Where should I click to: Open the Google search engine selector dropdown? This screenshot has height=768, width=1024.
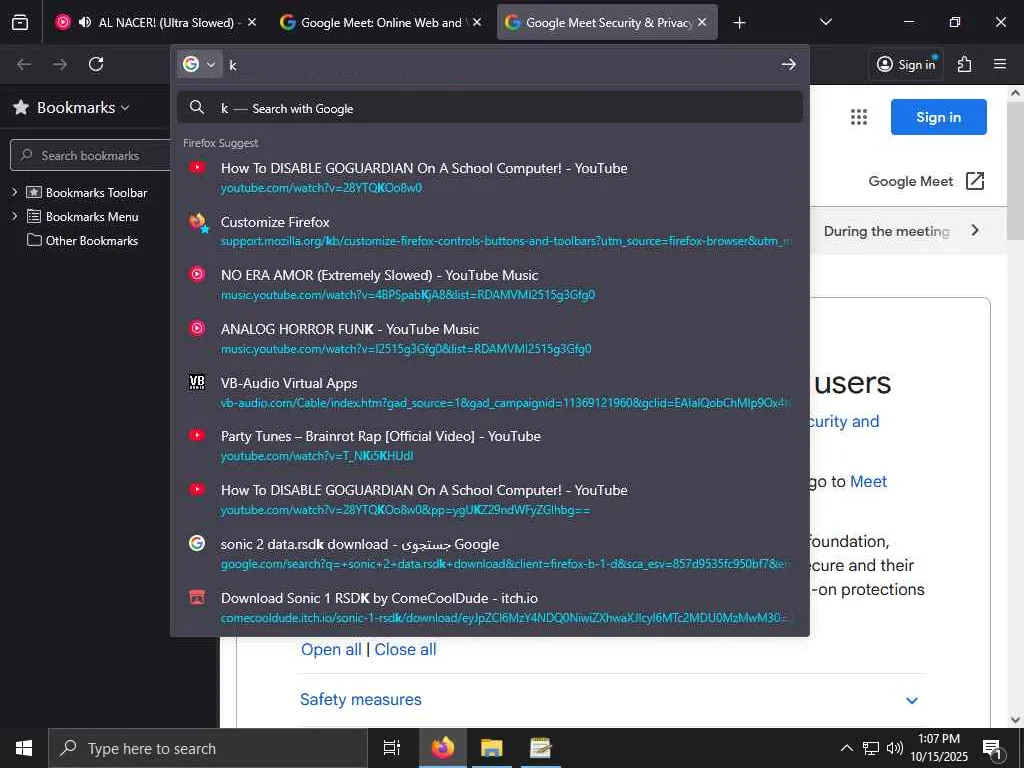[199, 64]
